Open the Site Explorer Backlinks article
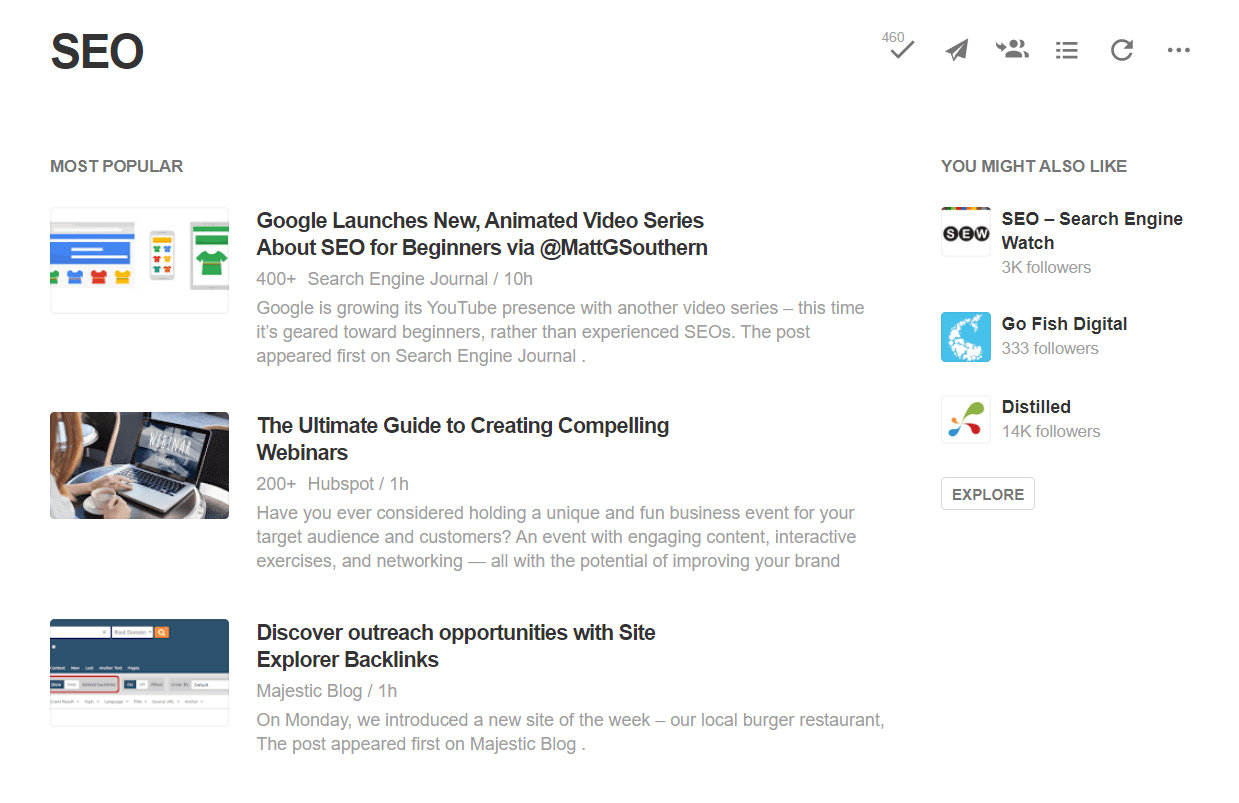This screenshot has height=803, width=1239. 456,645
